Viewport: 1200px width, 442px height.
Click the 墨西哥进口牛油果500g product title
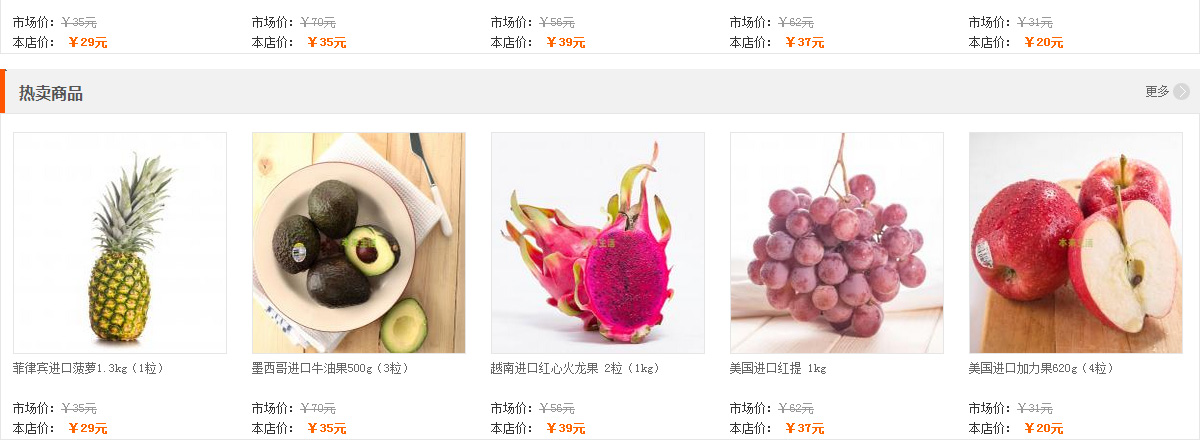pyautogui.click(x=331, y=368)
